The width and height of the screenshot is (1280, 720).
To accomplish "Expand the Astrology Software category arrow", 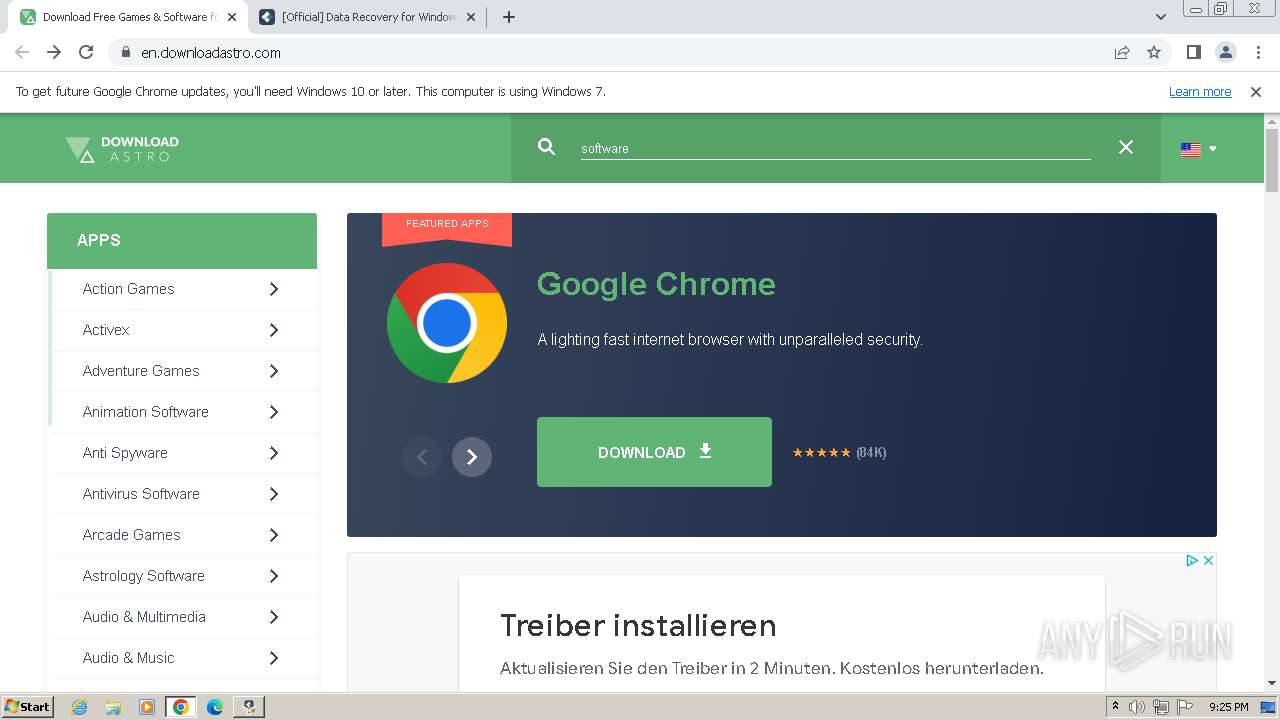I will 274,576.
